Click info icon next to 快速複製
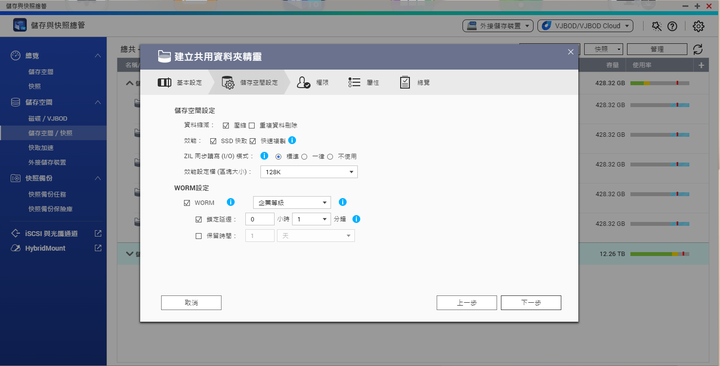This screenshot has width=720, height=366. (x=292, y=140)
